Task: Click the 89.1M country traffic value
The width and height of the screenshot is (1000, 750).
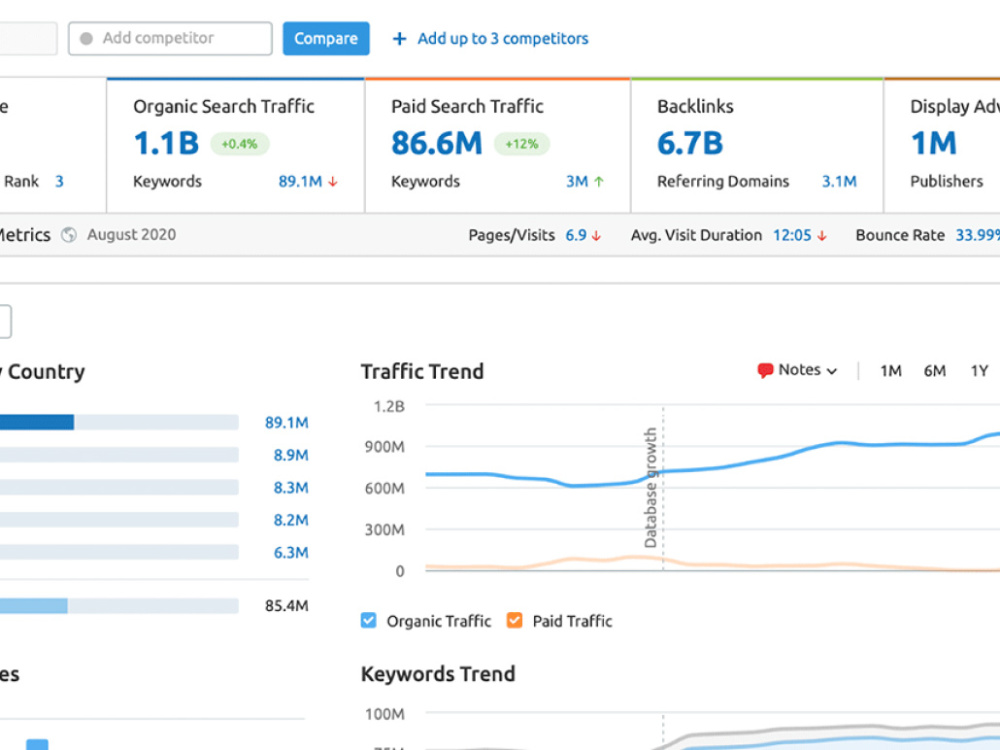Action: click(286, 423)
